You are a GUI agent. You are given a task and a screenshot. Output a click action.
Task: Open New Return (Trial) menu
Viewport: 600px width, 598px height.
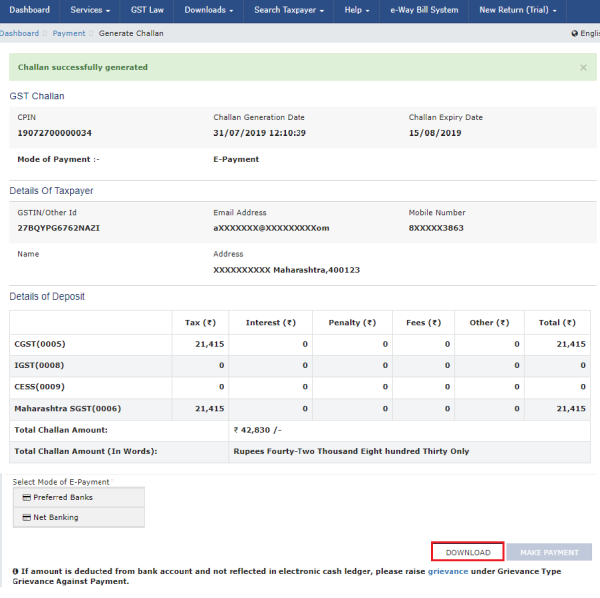point(519,10)
